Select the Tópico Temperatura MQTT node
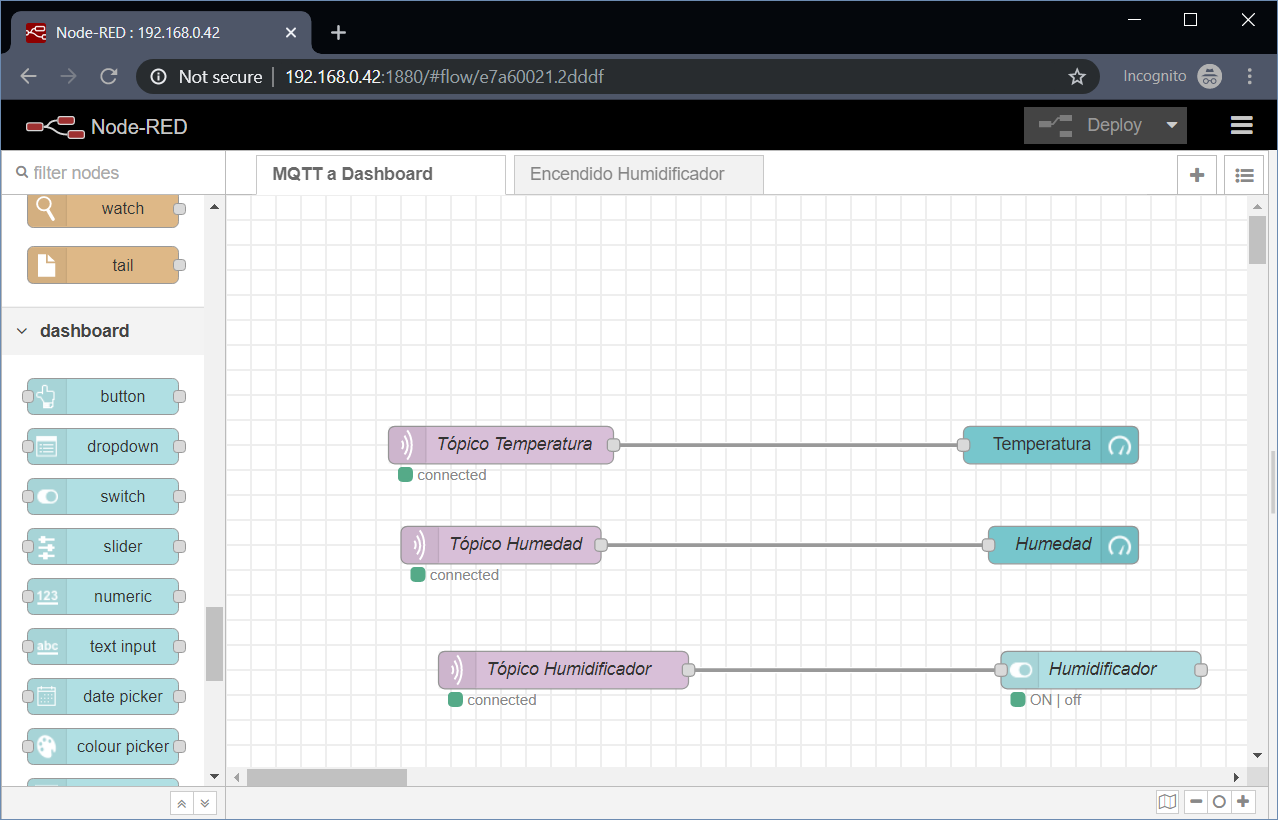The image size is (1278, 820). 501,445
